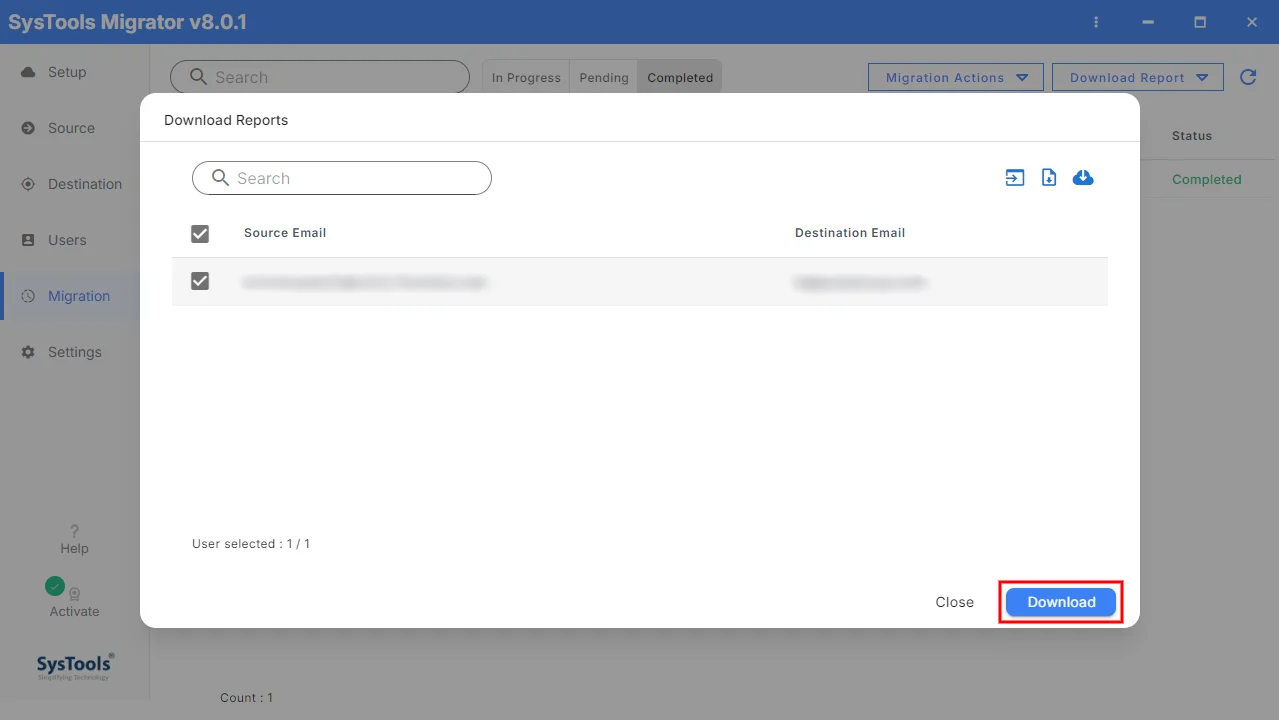This screenshot has width=1279, height=720.
Task: Toggle the select-all checkbox in header
Action: coord(200,233)
